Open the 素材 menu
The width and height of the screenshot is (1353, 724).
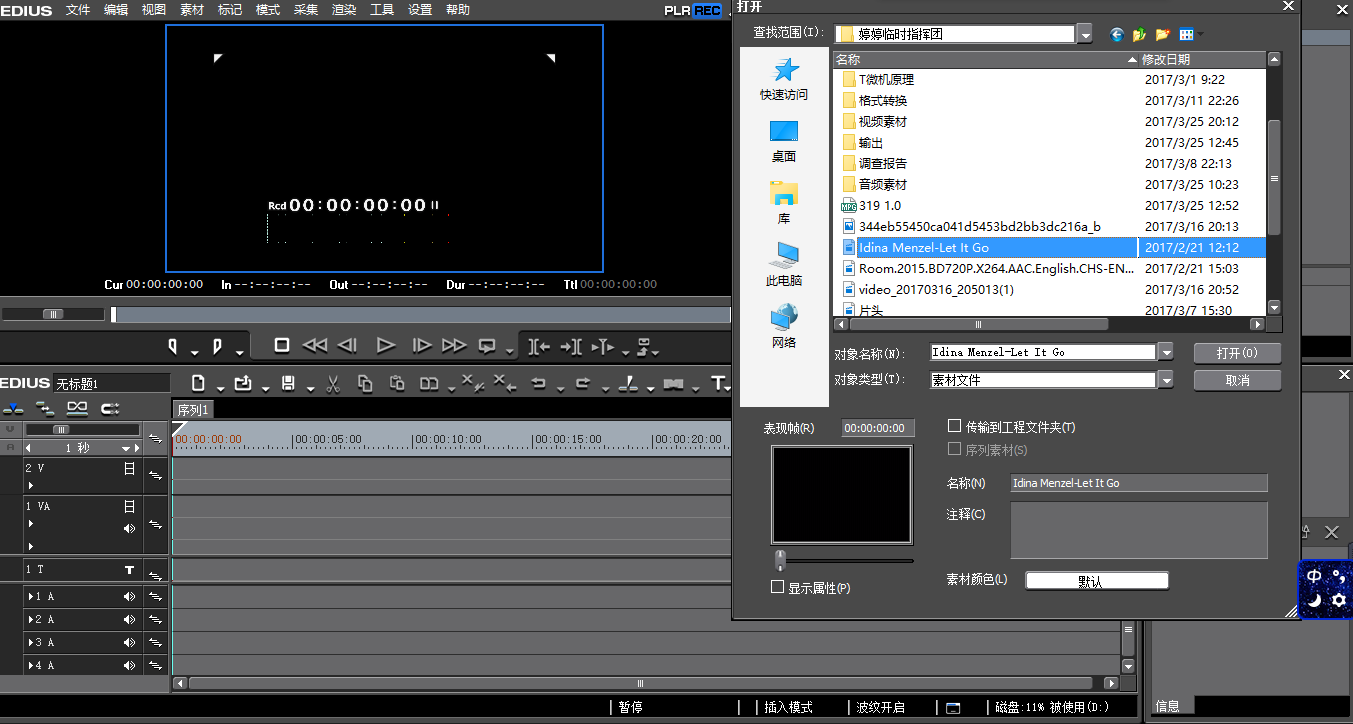[x=192, y=9]
